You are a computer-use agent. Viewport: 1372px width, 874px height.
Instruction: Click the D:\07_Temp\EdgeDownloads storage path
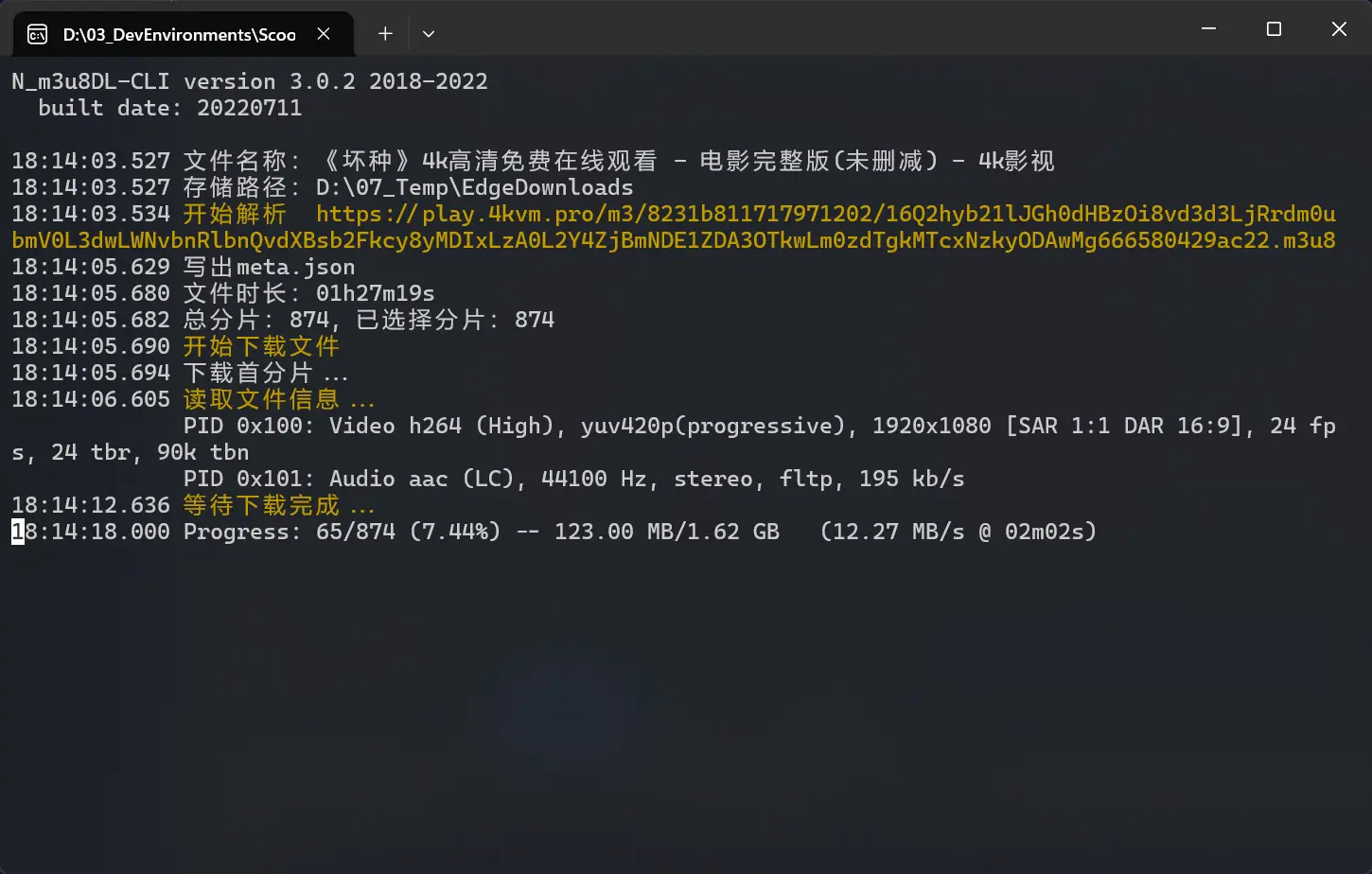coord(474,187)
